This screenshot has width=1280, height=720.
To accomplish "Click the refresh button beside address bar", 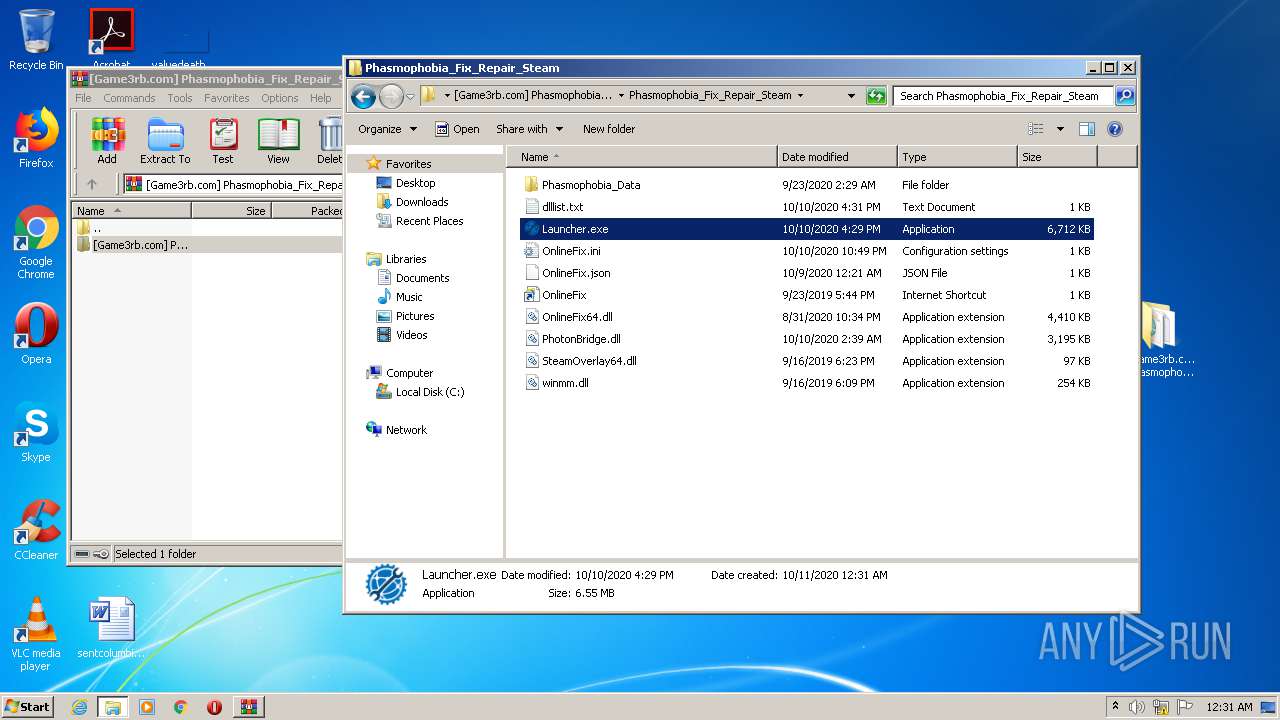I will coord(876,96).
